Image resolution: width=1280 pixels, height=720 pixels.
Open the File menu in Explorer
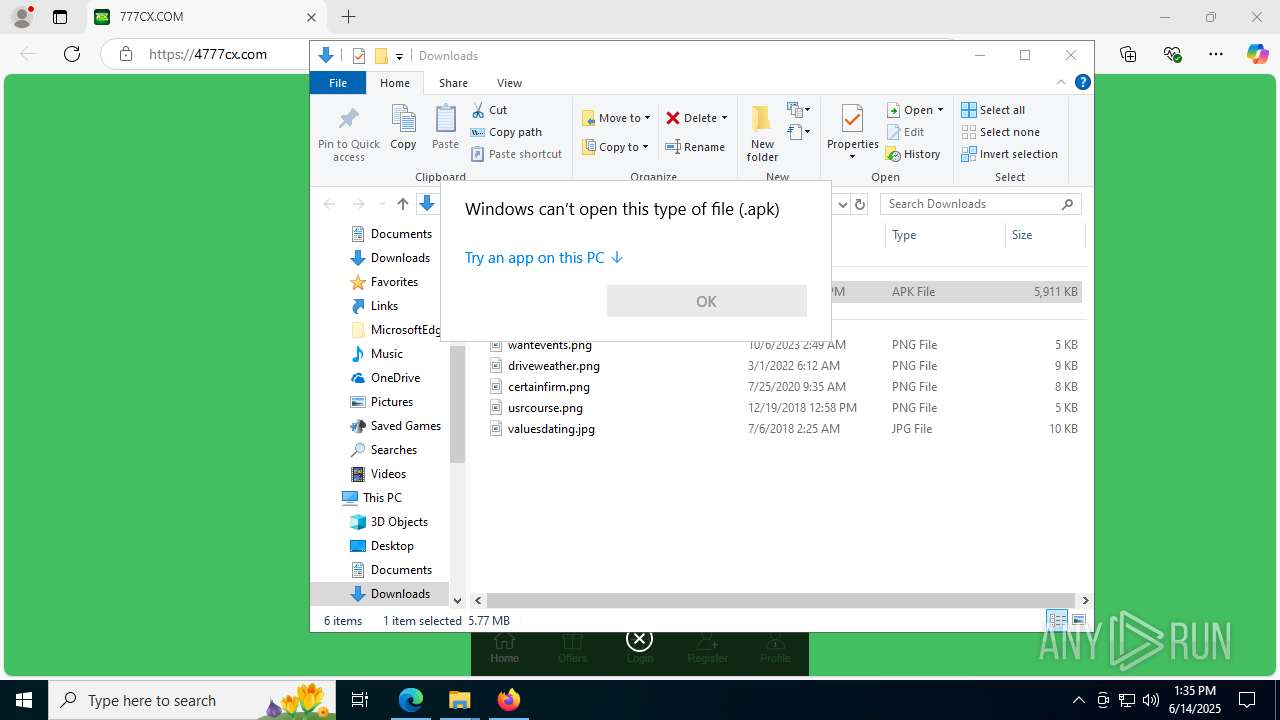tap(338, 83)
